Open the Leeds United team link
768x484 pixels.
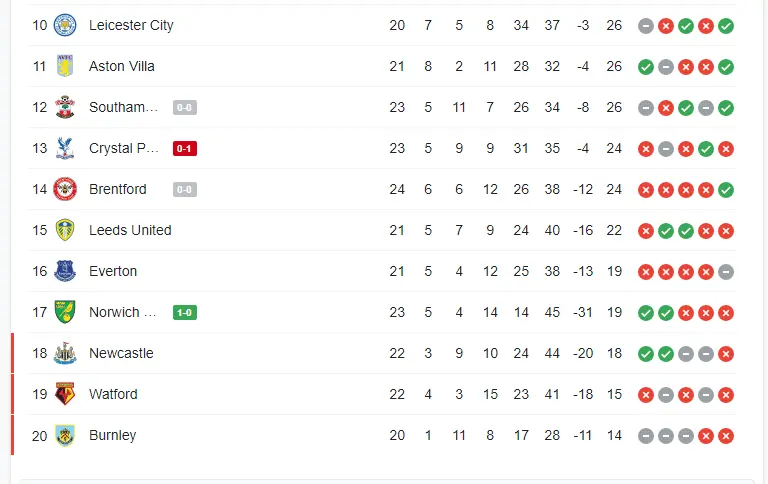click(130, 230)
